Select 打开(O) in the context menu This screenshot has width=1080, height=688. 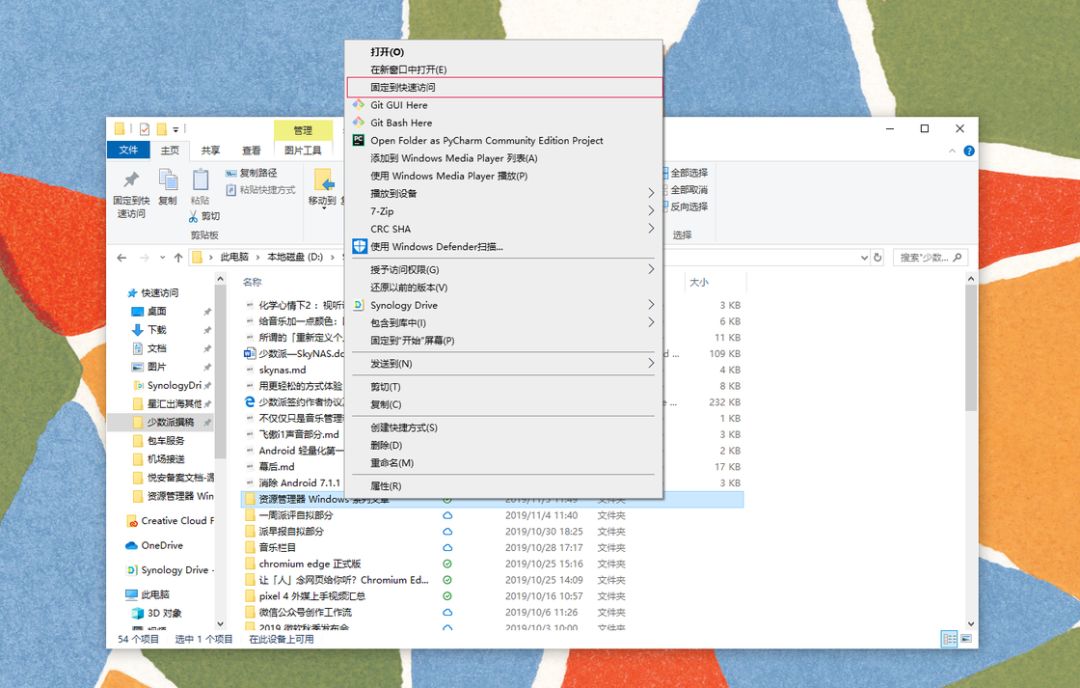tap(504, 52)
